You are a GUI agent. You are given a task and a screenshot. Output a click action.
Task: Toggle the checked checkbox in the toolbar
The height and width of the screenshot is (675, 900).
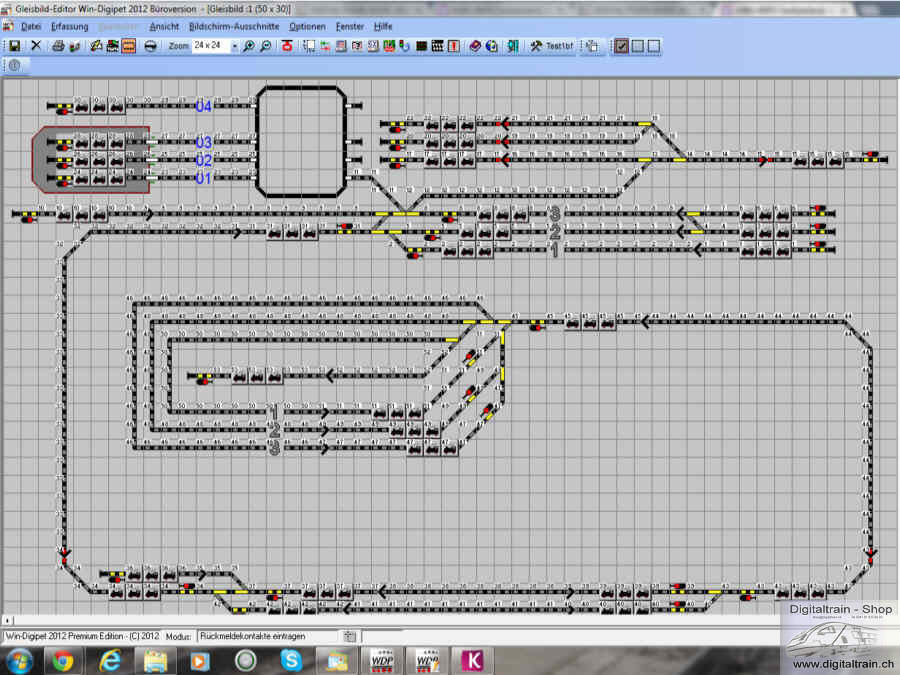point(621,46)
